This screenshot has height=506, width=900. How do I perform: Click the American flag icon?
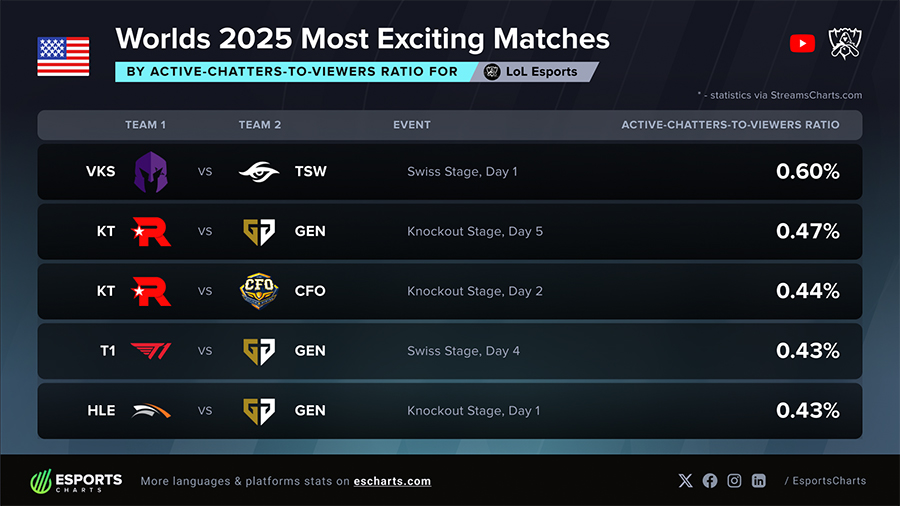(63, 57)
